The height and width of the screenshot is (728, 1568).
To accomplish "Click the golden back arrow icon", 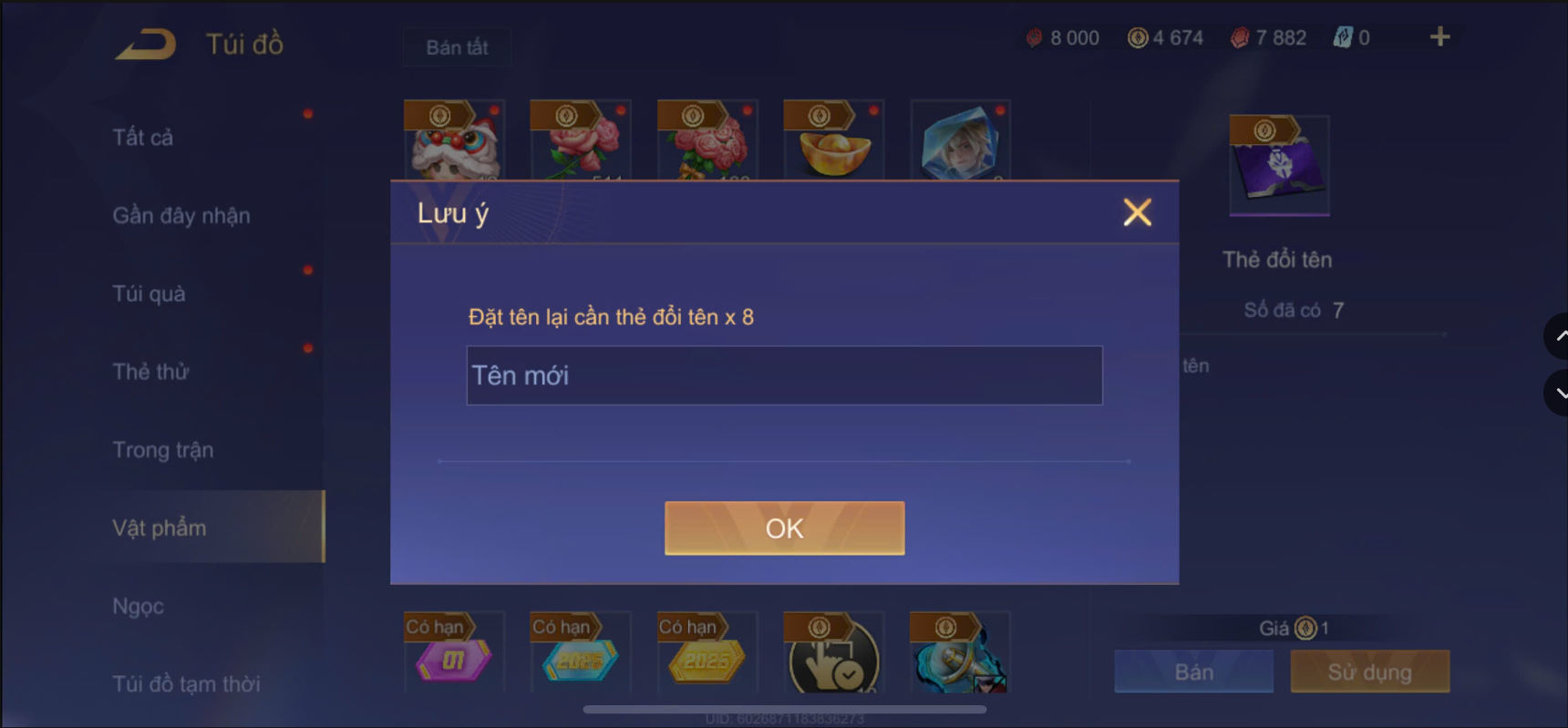I will point(146,44).
